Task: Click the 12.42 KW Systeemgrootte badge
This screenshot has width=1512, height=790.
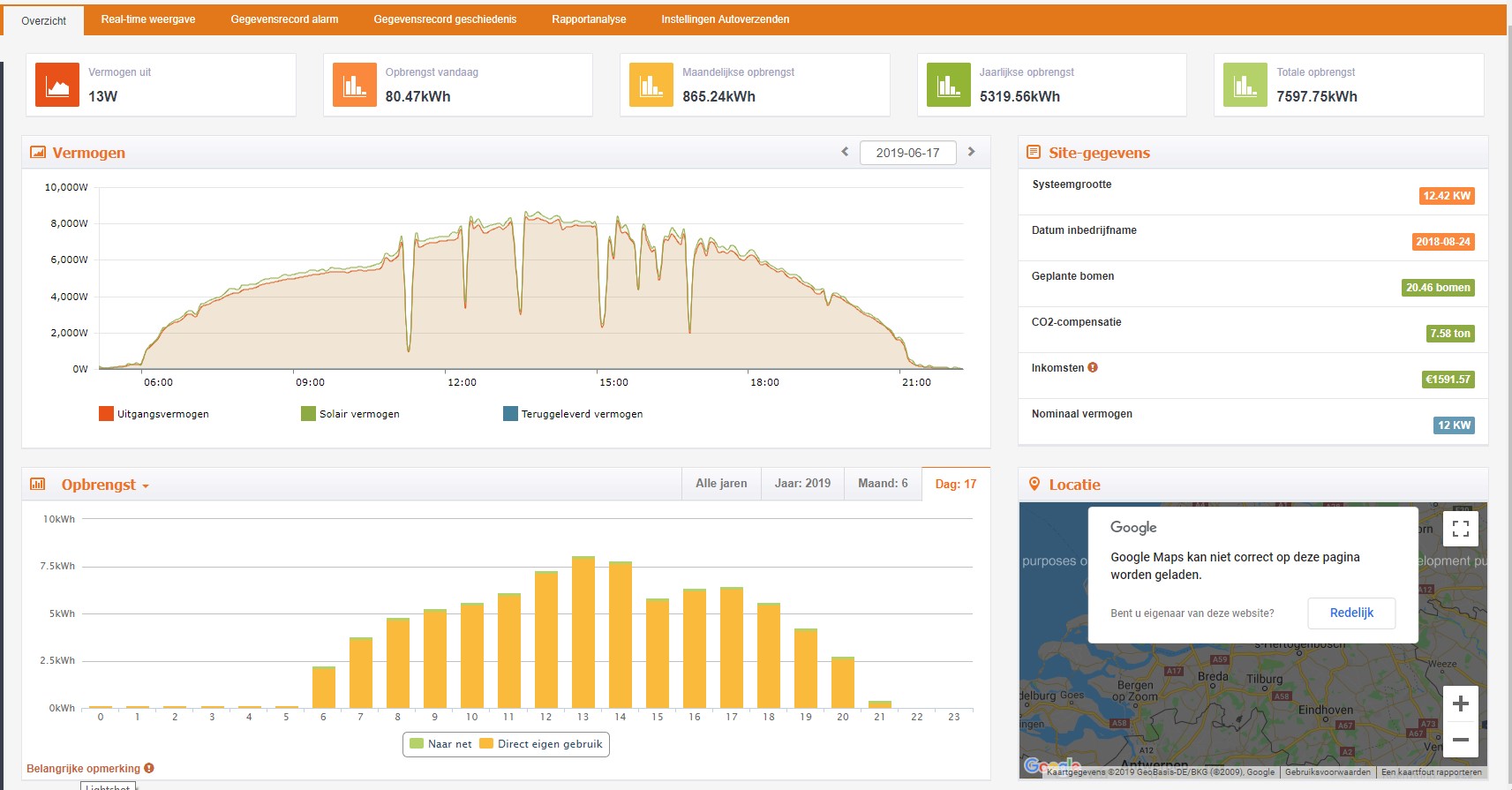Action: [1447, 196]
